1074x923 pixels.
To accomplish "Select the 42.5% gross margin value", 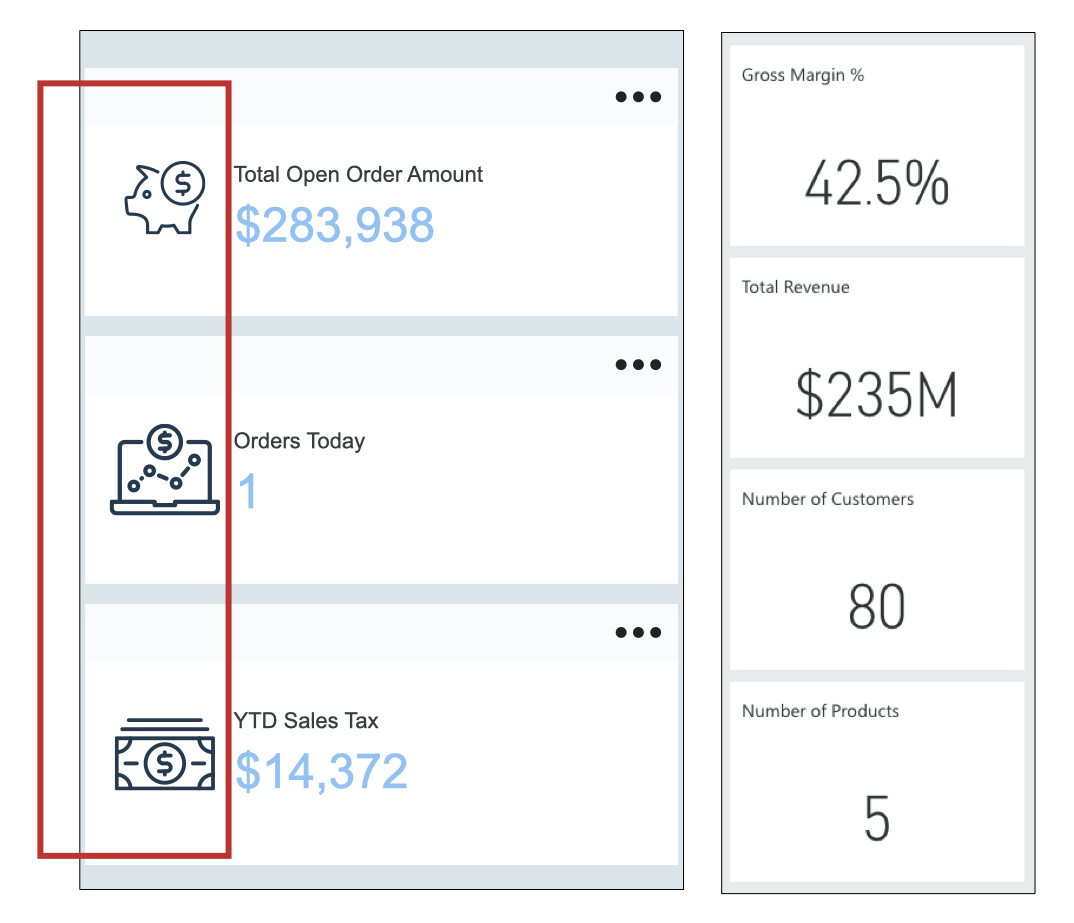I will [876, 184].
